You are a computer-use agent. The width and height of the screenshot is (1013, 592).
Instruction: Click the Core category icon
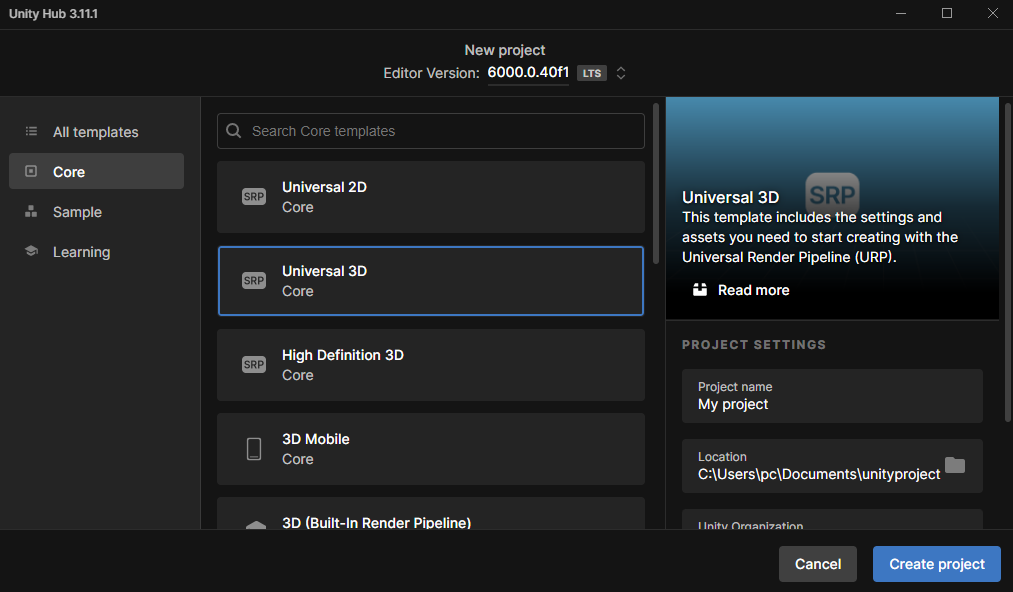31,171
